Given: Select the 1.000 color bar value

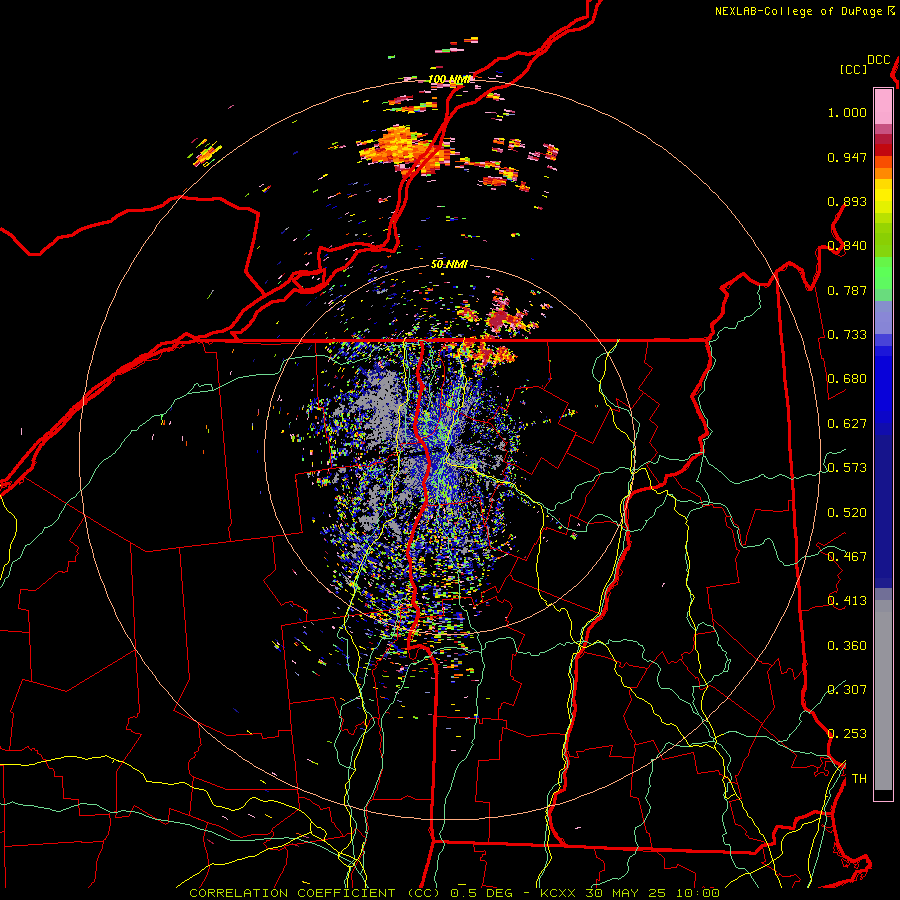Looking at the screenshot, I should pyautogui.click(x=847, y=112).
